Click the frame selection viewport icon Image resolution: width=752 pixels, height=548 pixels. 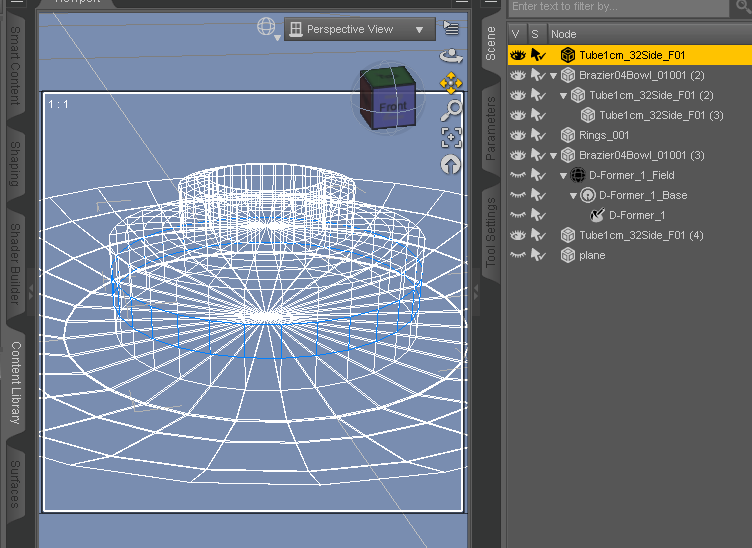point(451,137)
